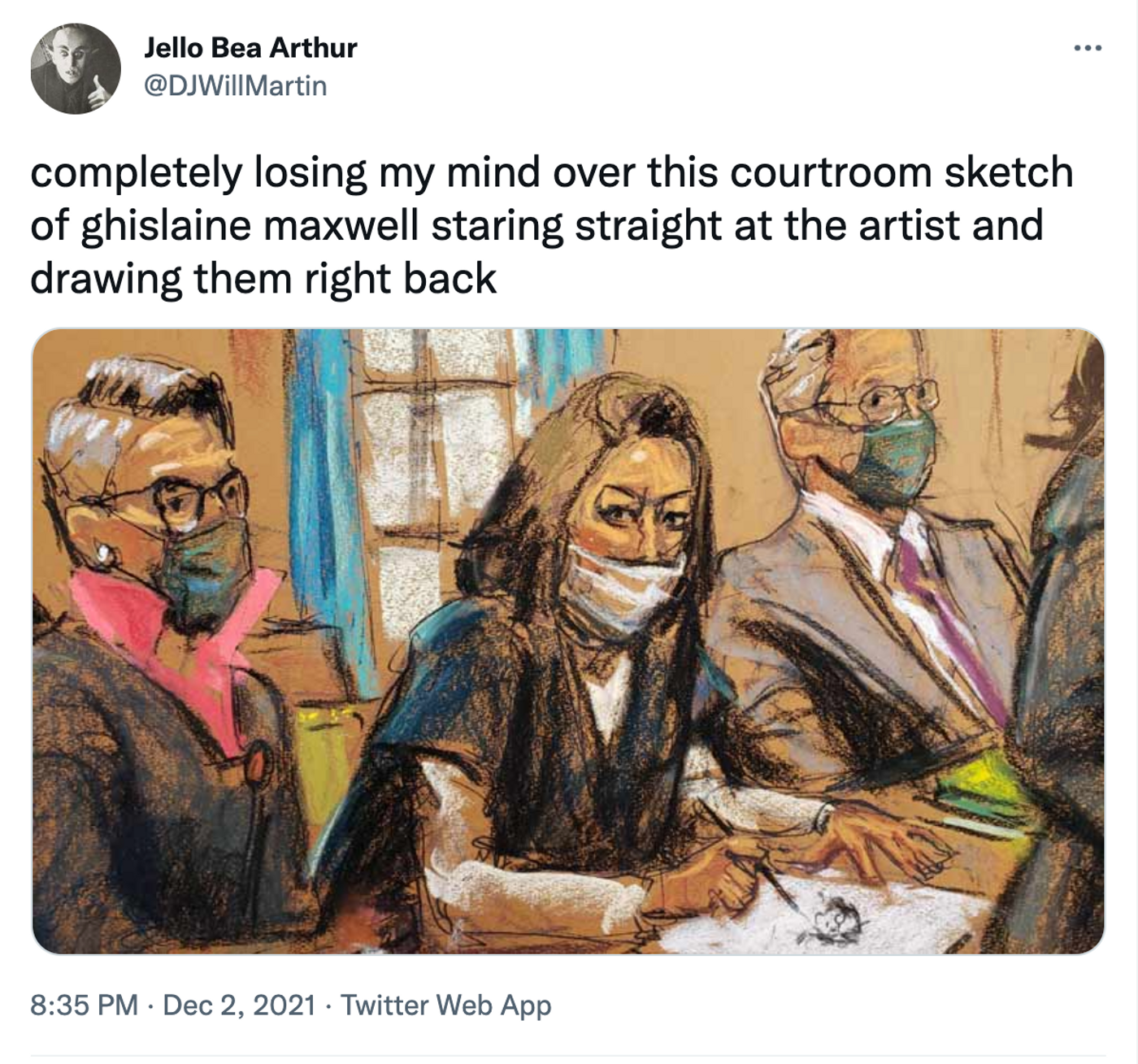Open the three-dot more options menu
This screenshot has width=1138, height=1064.
point(1088,49)
